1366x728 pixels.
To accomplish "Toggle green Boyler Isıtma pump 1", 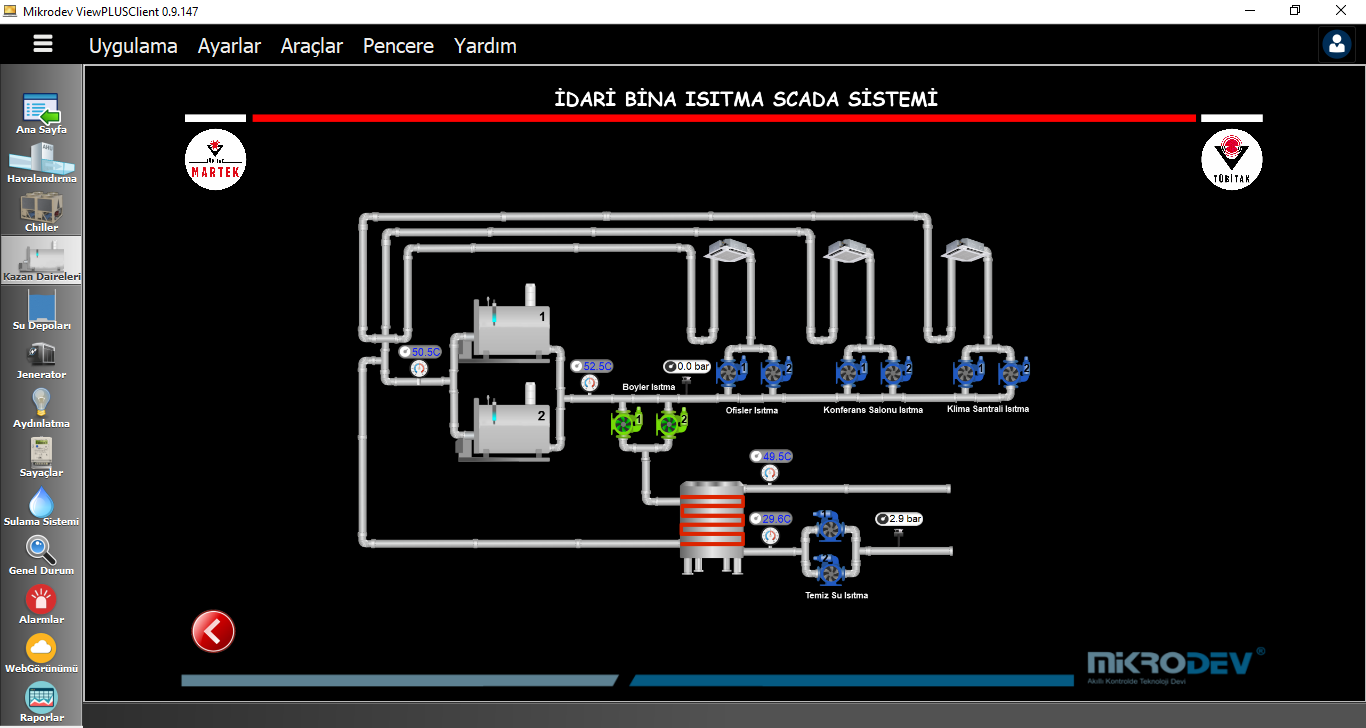I will click(626, 424).
